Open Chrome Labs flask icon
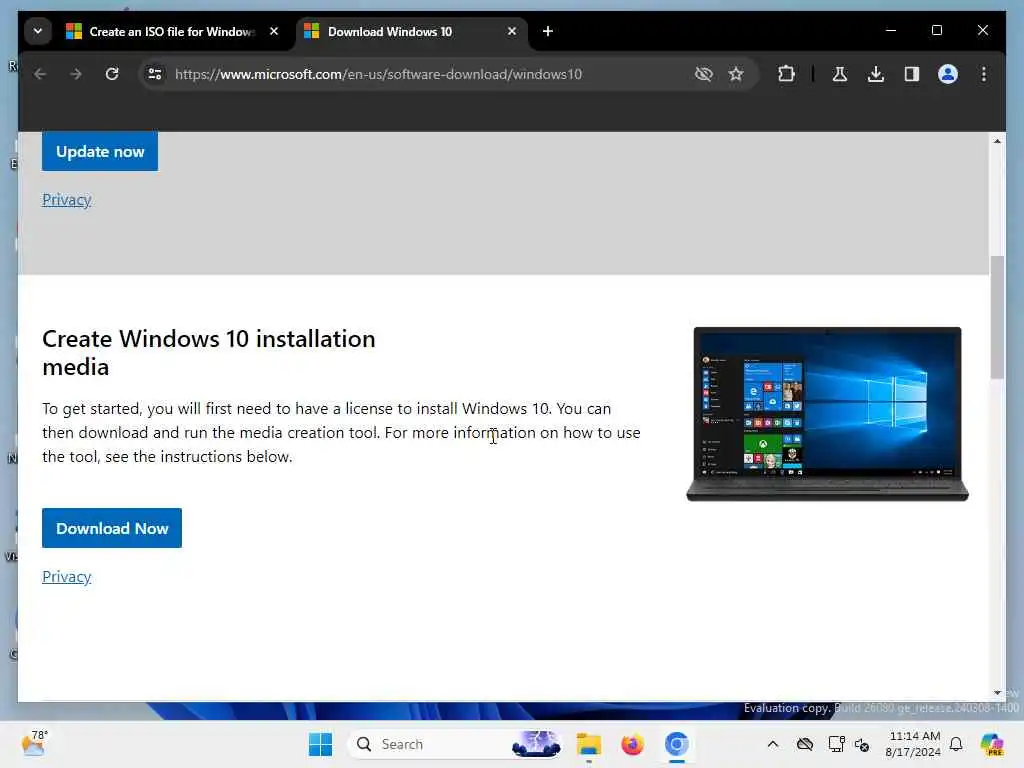 pos(840,74)
